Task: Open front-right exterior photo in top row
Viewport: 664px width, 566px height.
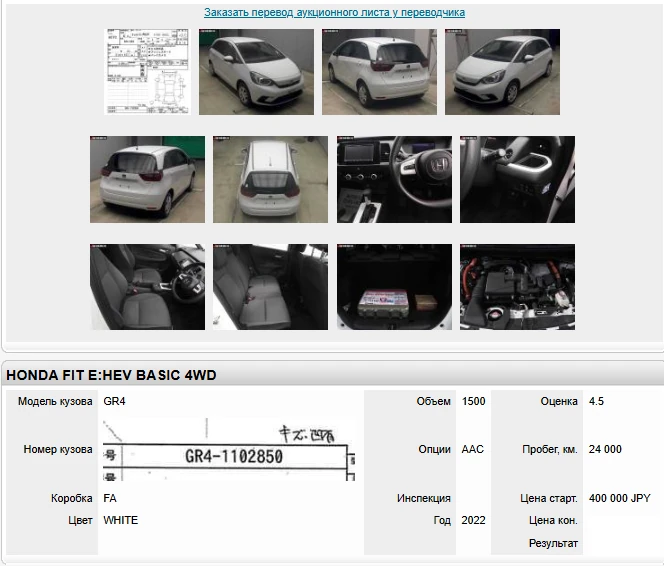Action: tap(502, 72)
